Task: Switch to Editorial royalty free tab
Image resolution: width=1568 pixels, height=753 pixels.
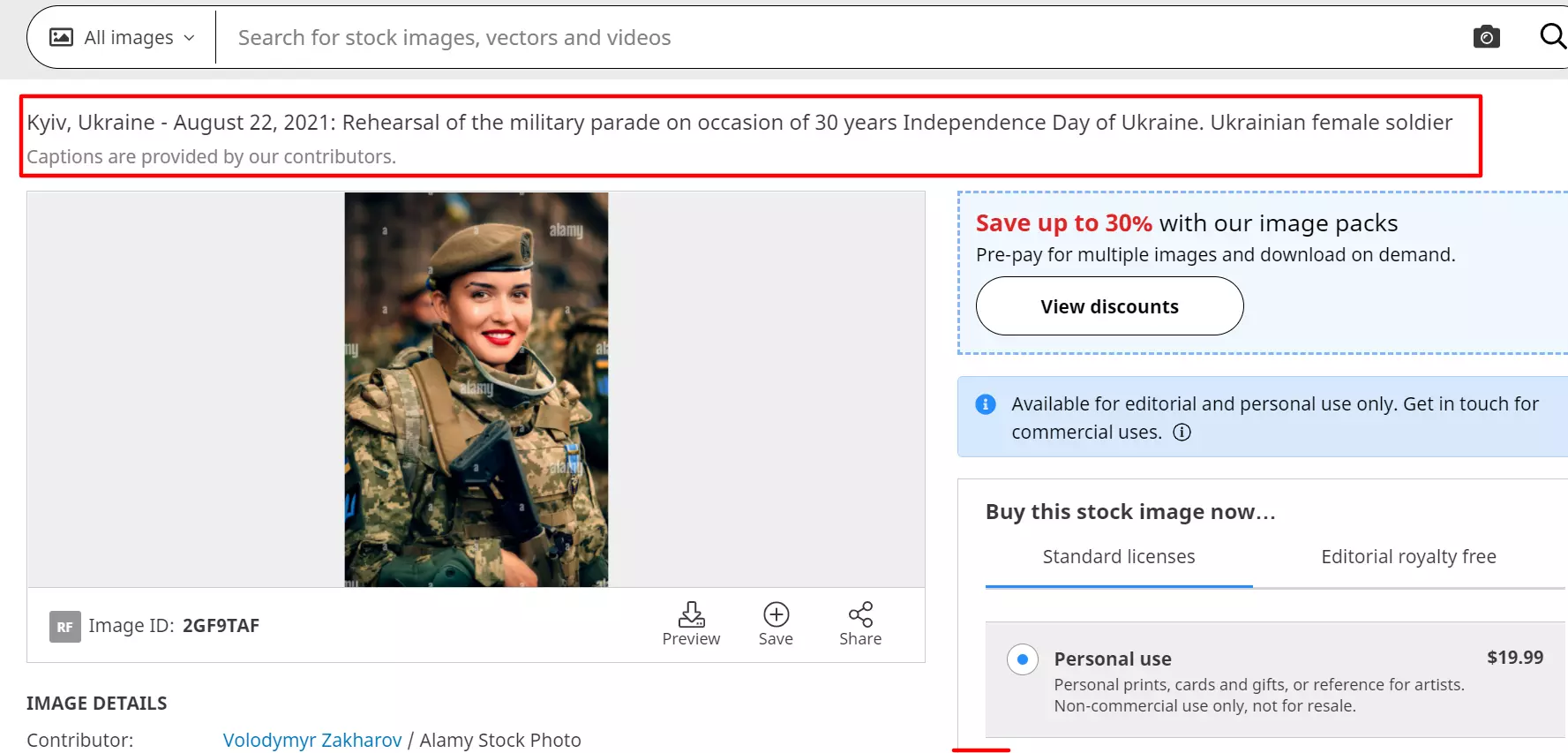Action: [1407, 557]
